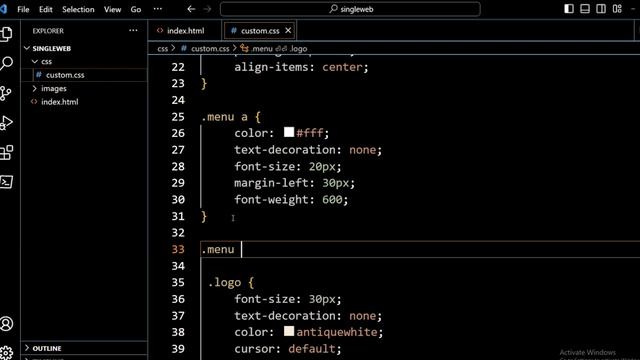Image resolution: width=640 pixels, height=360 pixels.
Task: Close the custom.css tab
Action: [288, 31]
